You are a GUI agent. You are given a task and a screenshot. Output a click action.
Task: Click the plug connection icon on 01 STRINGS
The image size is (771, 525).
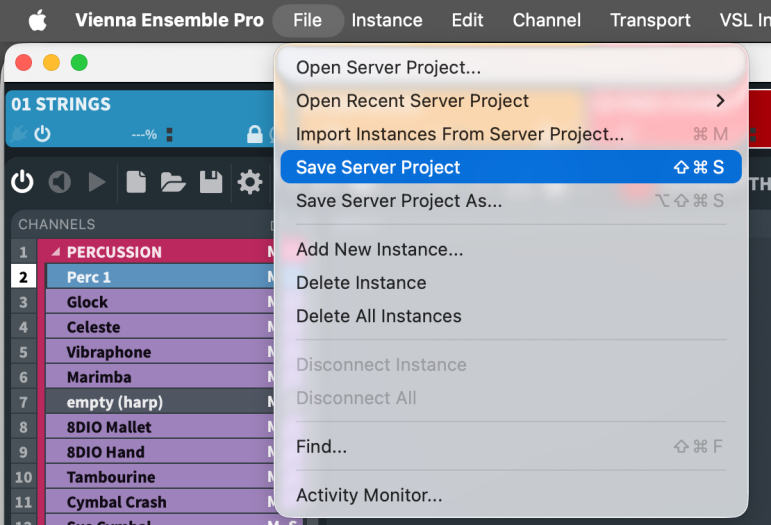click(19, 134)
